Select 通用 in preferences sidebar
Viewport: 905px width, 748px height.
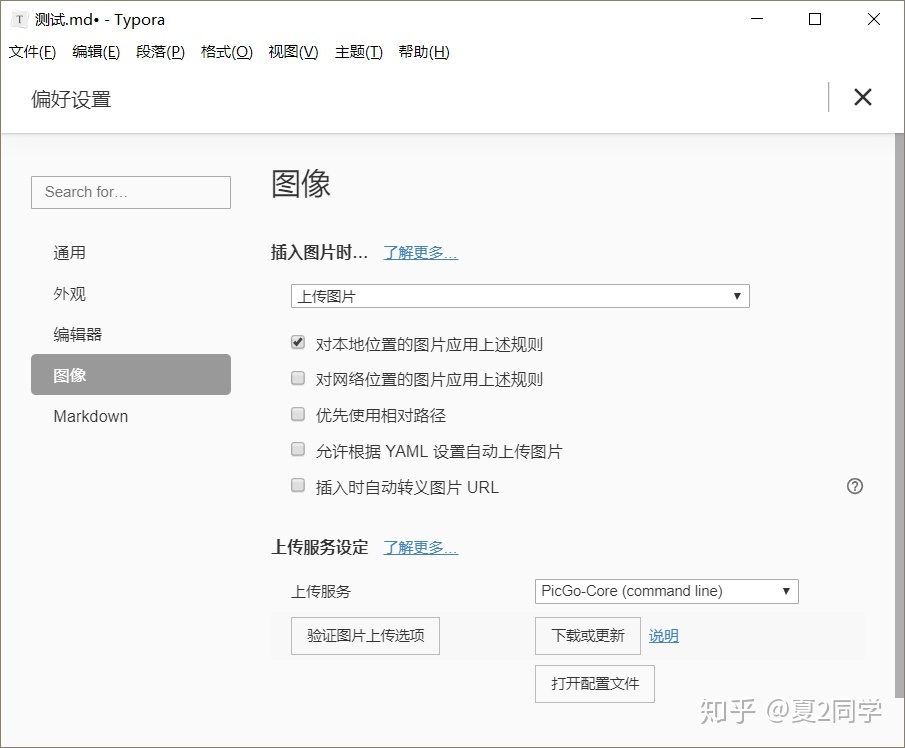coord(70,253)
